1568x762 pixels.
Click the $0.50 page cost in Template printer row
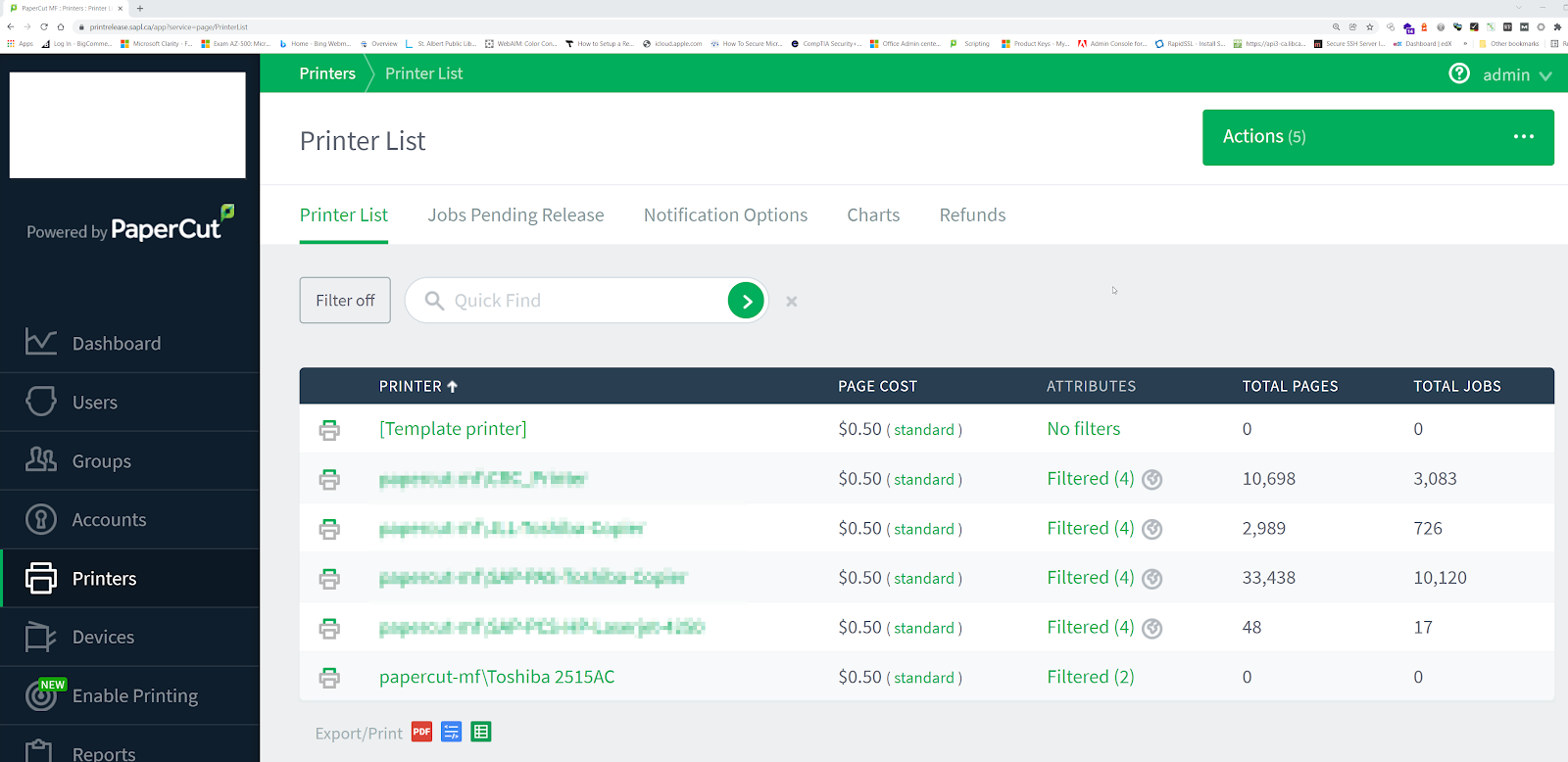click(859, 429)
